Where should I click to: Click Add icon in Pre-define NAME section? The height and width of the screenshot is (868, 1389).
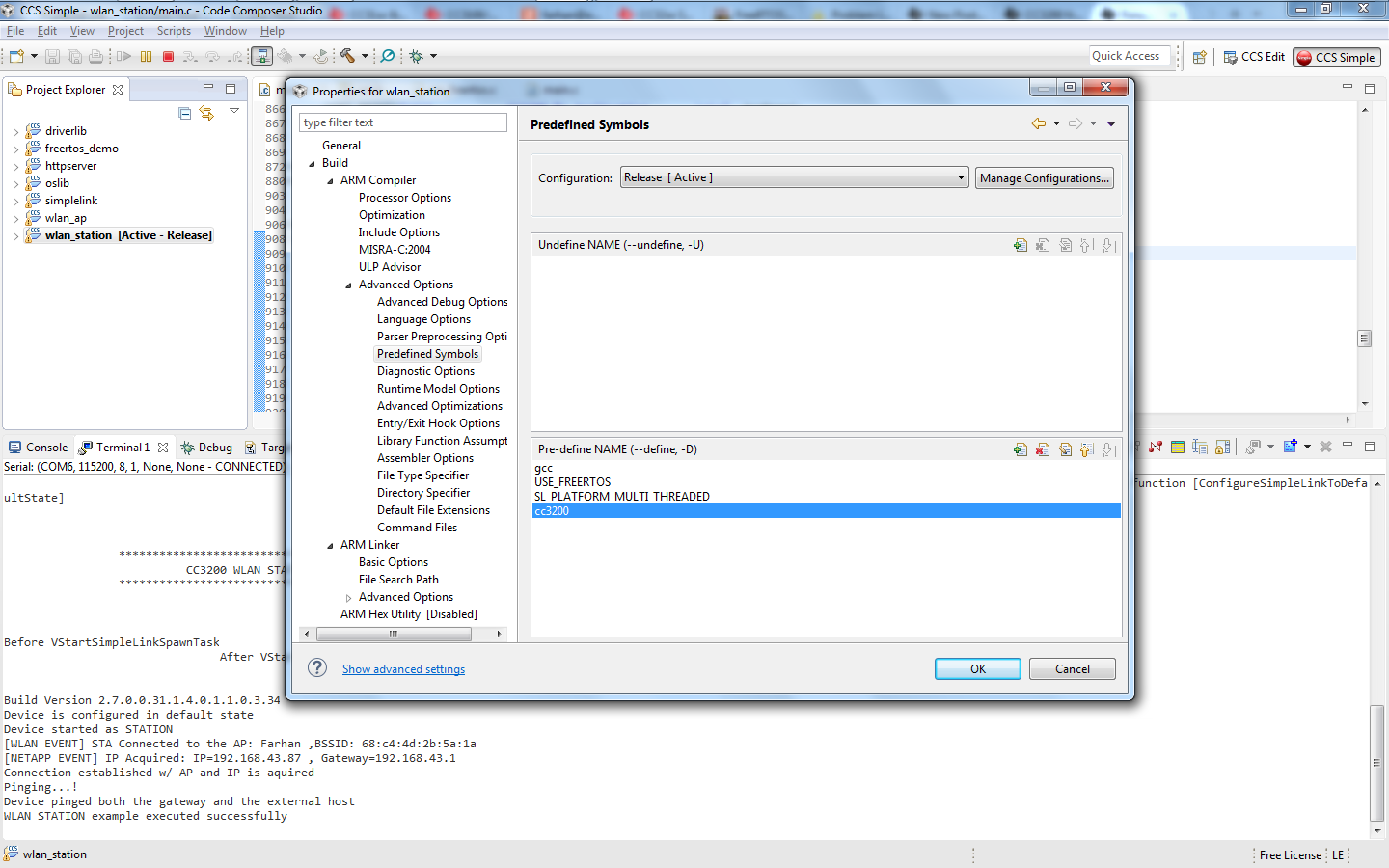pyautogui.click(x=1021, y=449)
